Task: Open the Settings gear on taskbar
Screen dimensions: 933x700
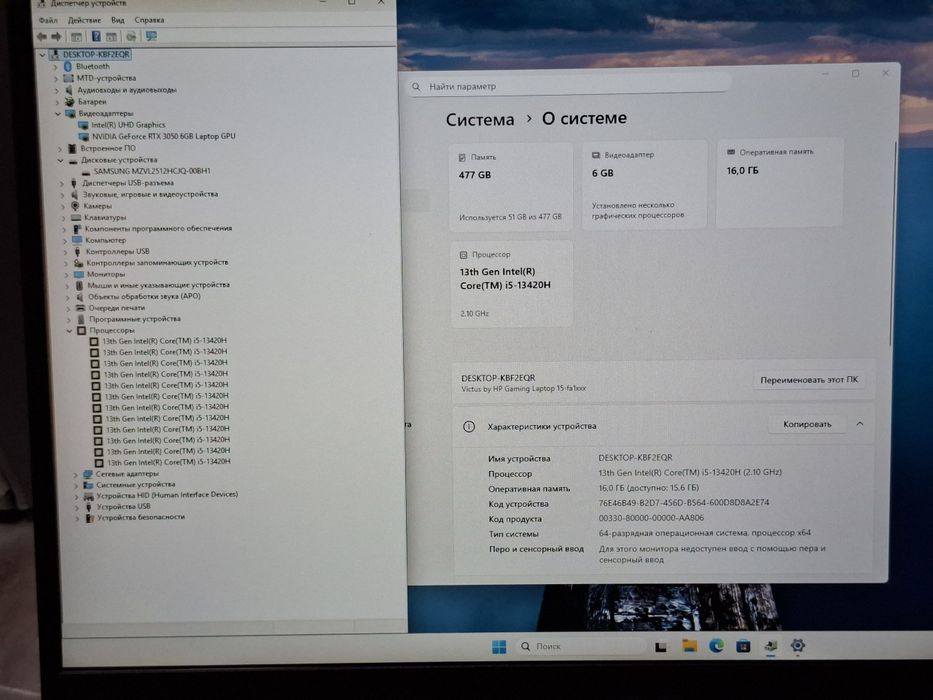Action: tap(797, 645)
